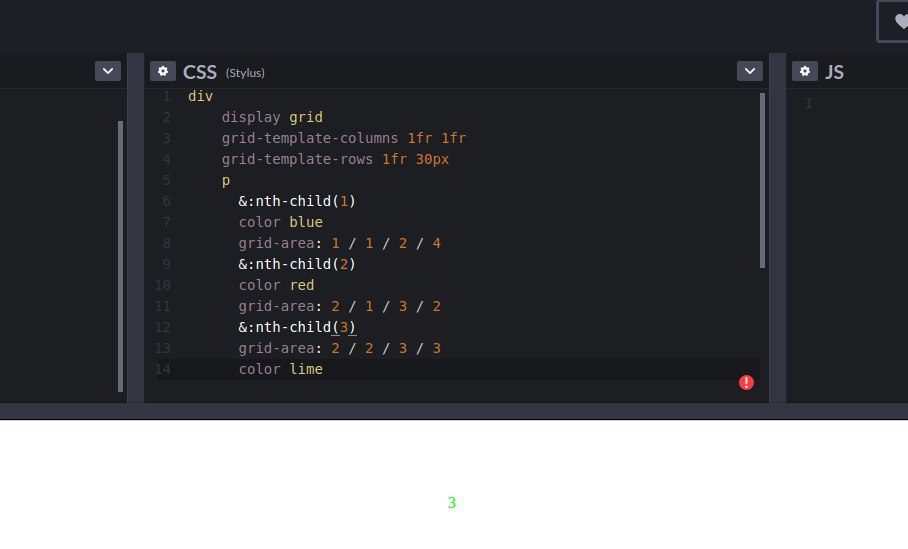Click the (Stylus) preprocessor label
This screenshot has height=549, width=908.
(x=245, y=73)
